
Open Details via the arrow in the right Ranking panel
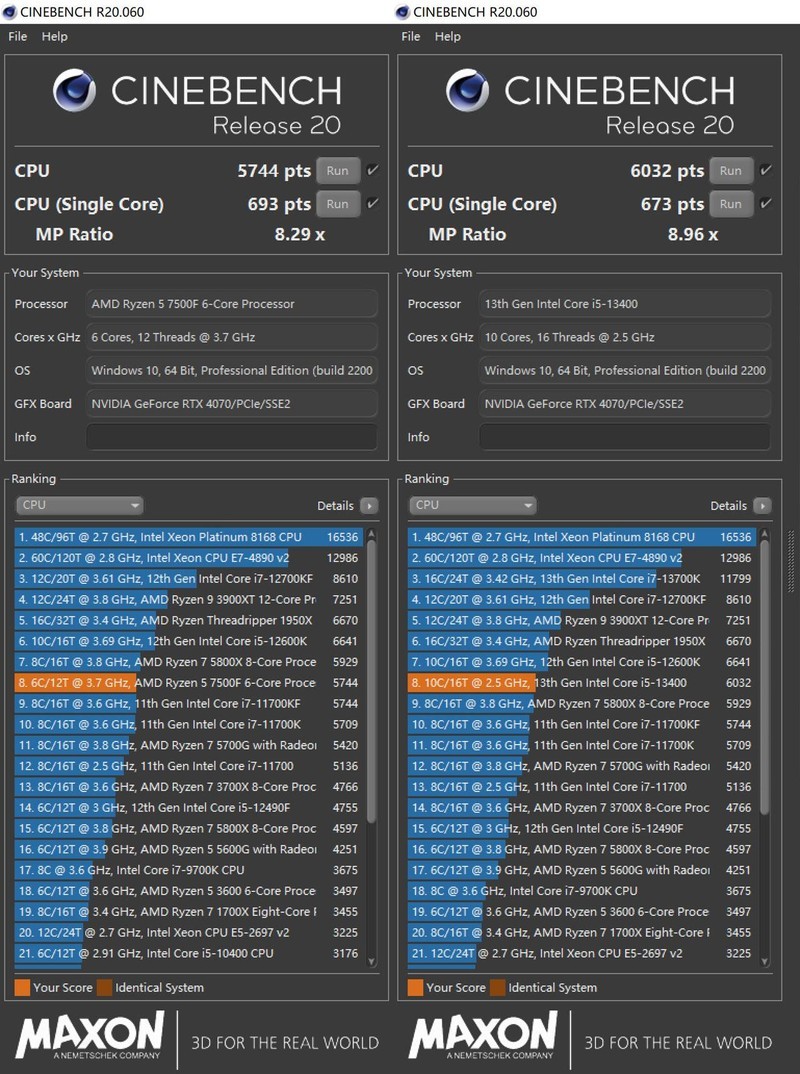(765, 506)
